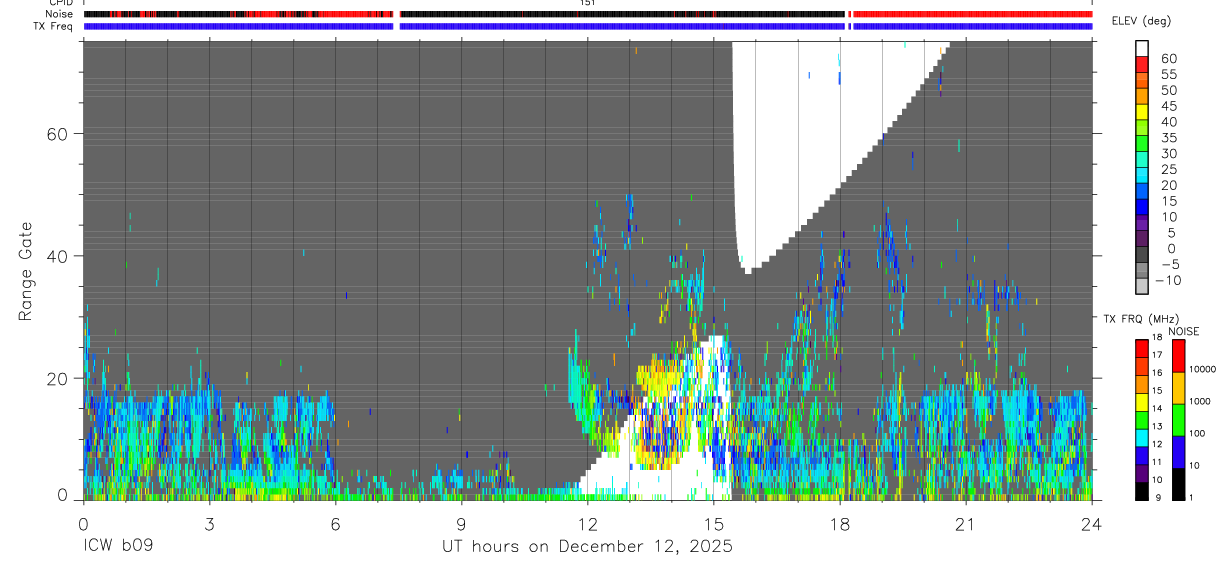Click the '−10' label on the ELEV legend
The image size is (1228, 567).
click(1167, 281)
